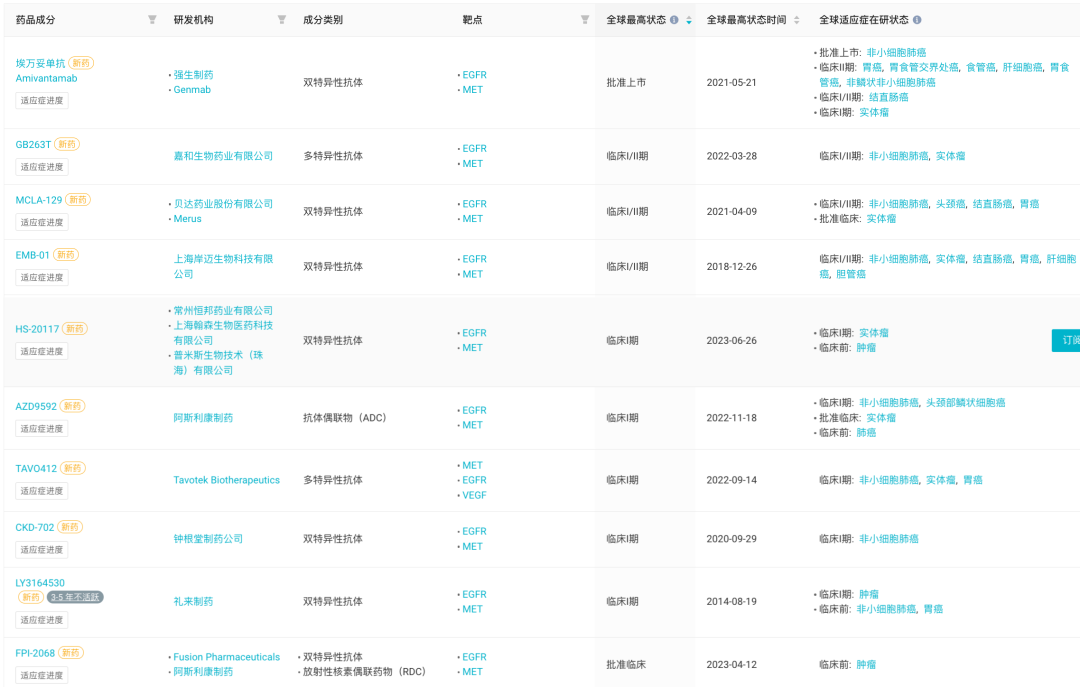Click the 新药 badge beside GB263T
The width and height of the screenshot is (1080, 687).
tap(68, 144)
